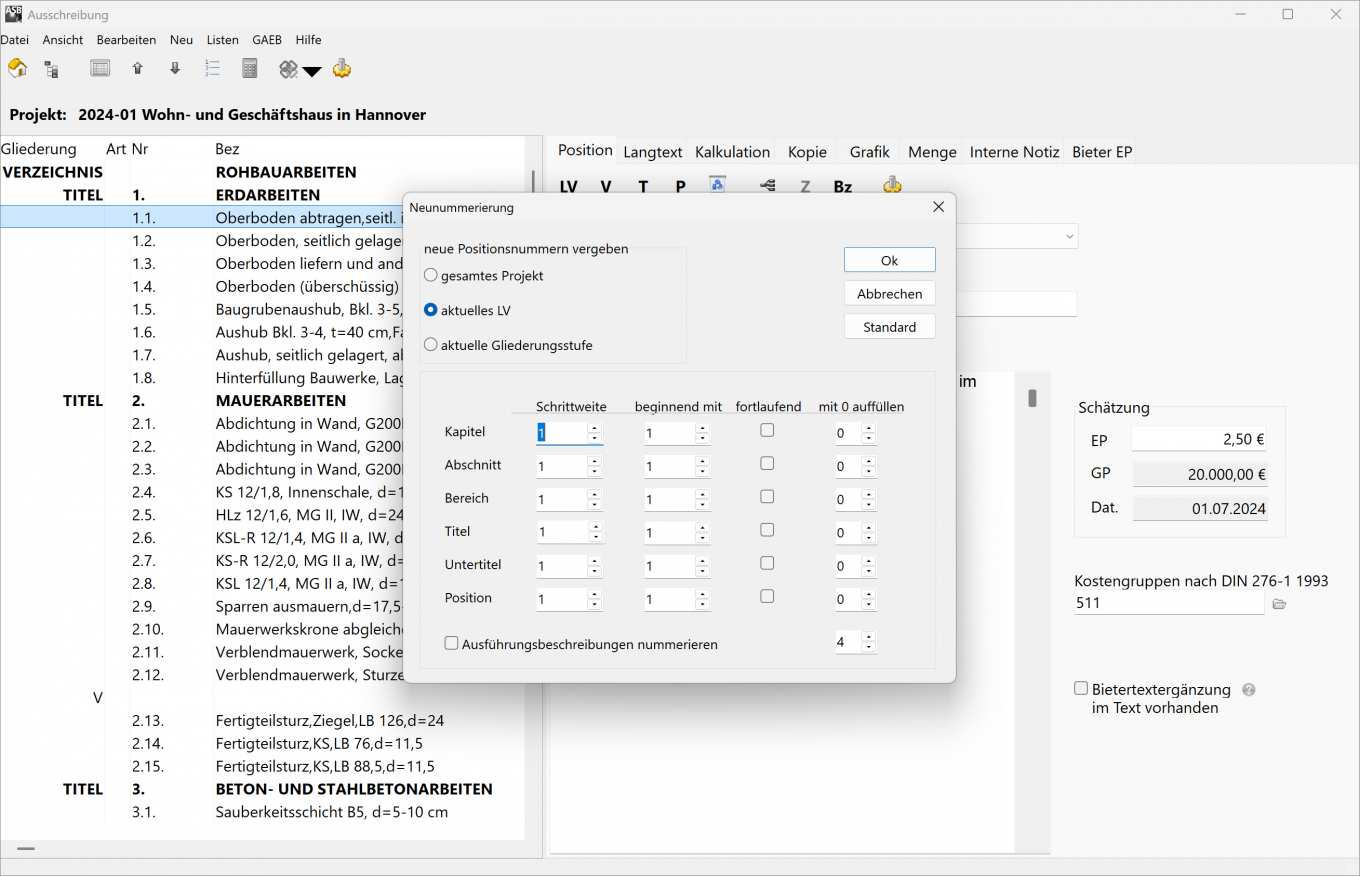Viewport: 1360px width, 876px height.
Task: Switch to the Langtext tab
Action: click(x=653, y=152)
